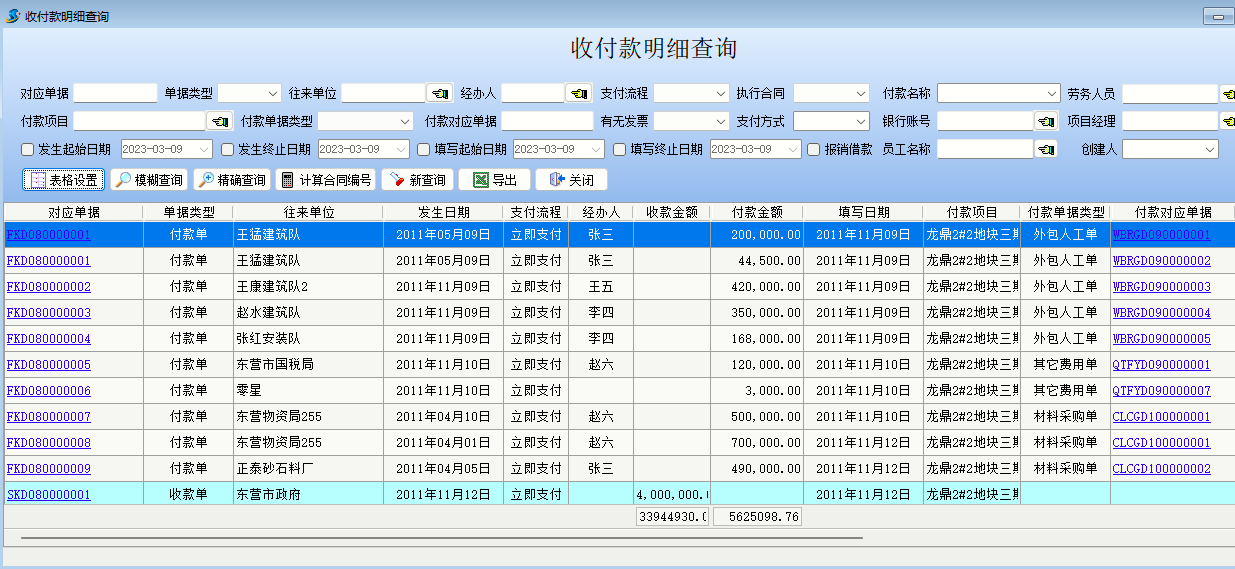The width and height of the screenshot is (1235, 569).
Task: Click the 往来单位 column header
Action: tap(308, 212)
